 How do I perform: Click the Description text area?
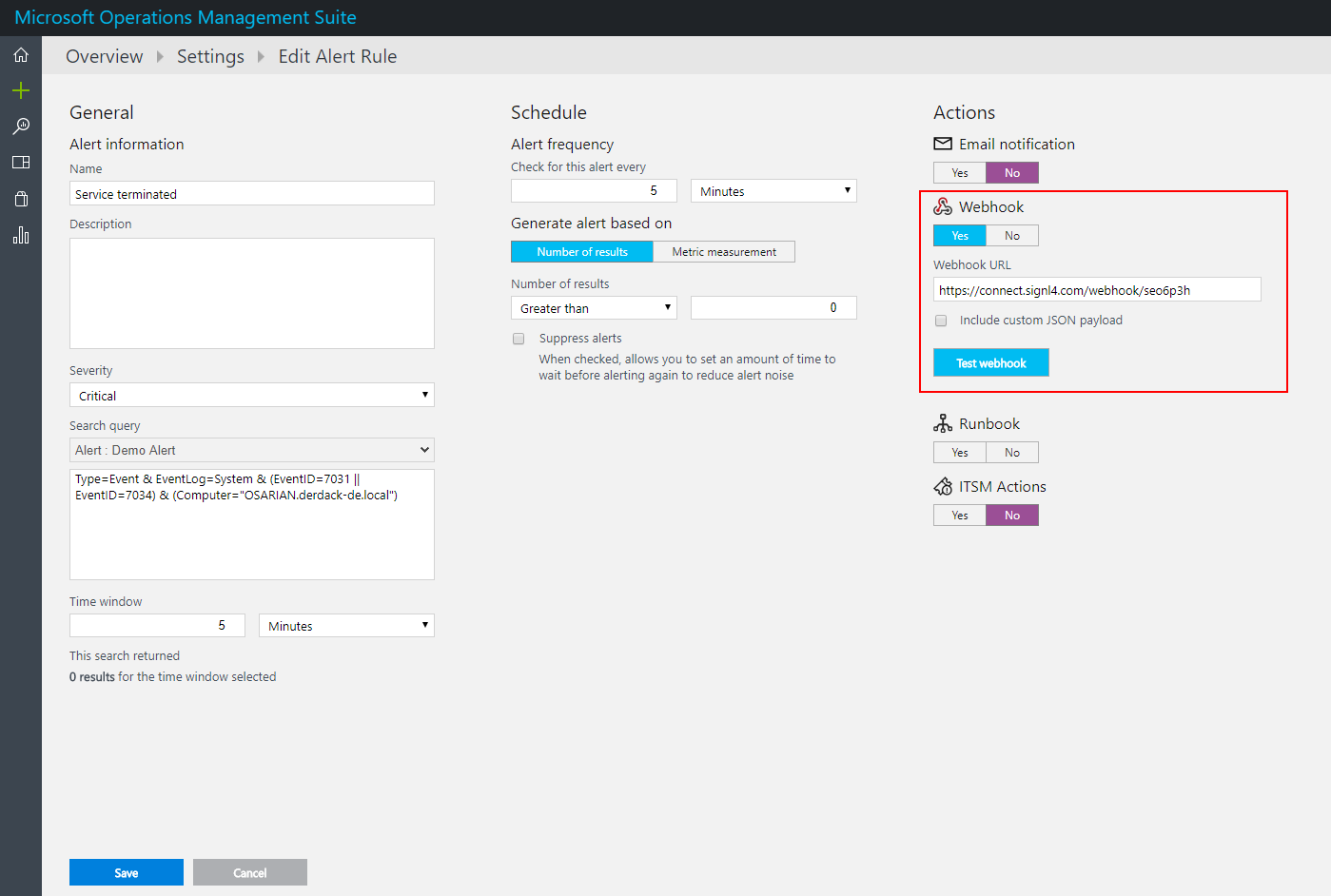252,293
